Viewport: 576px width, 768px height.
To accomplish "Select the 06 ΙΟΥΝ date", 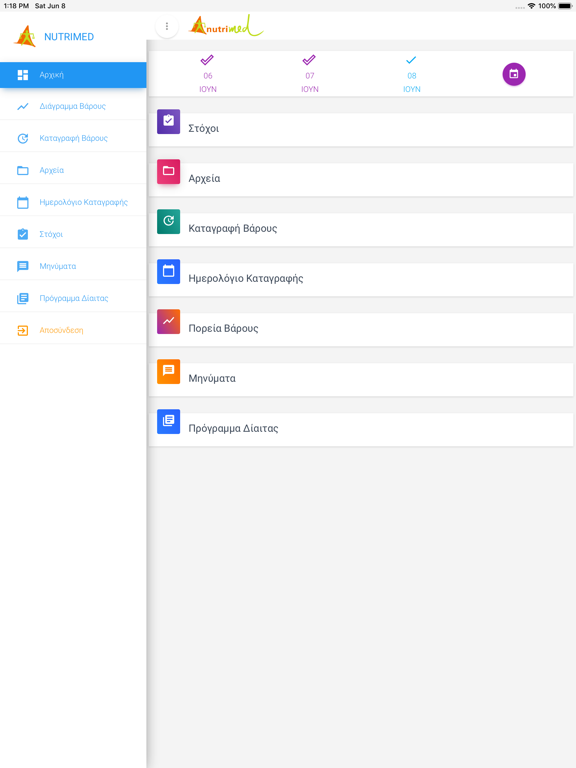I will [x=208, y=82].
